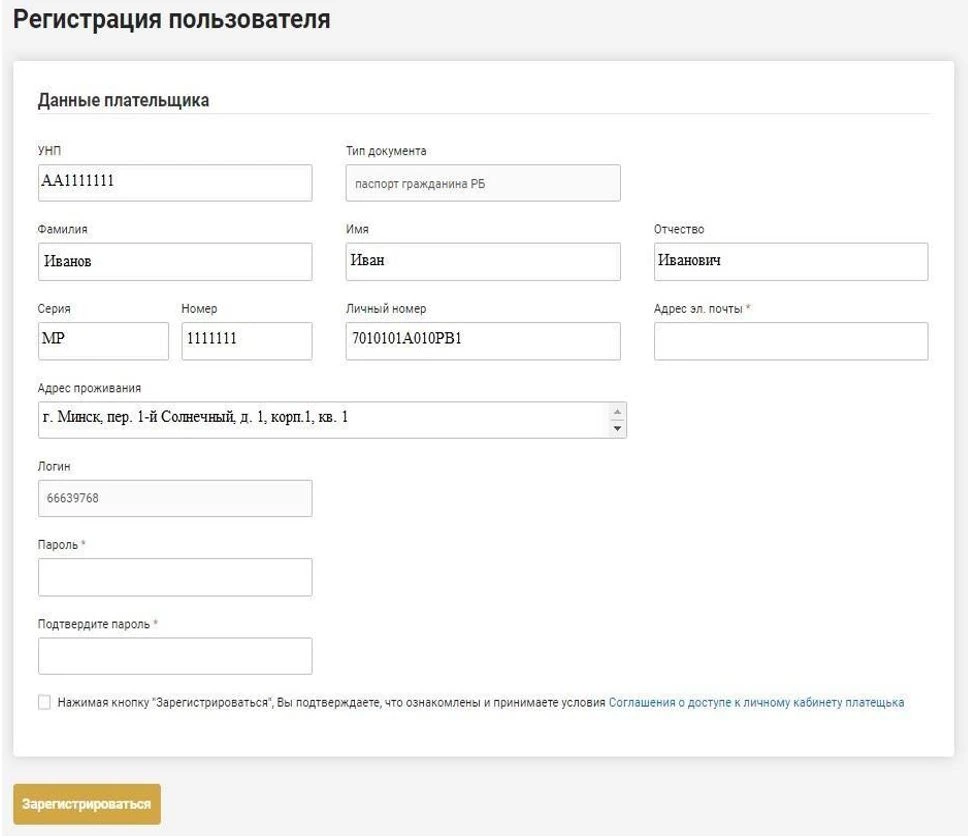Open the Соглашения о доступе к личному кабинету link
Screen dimensions: 968x837
click(x=756, y=703)
